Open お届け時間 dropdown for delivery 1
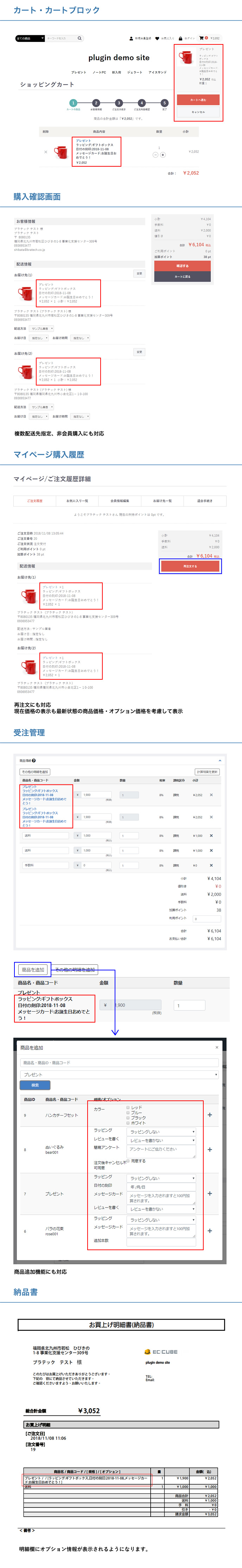Viewport: 242px width, 1568px height. pos(80,338)
